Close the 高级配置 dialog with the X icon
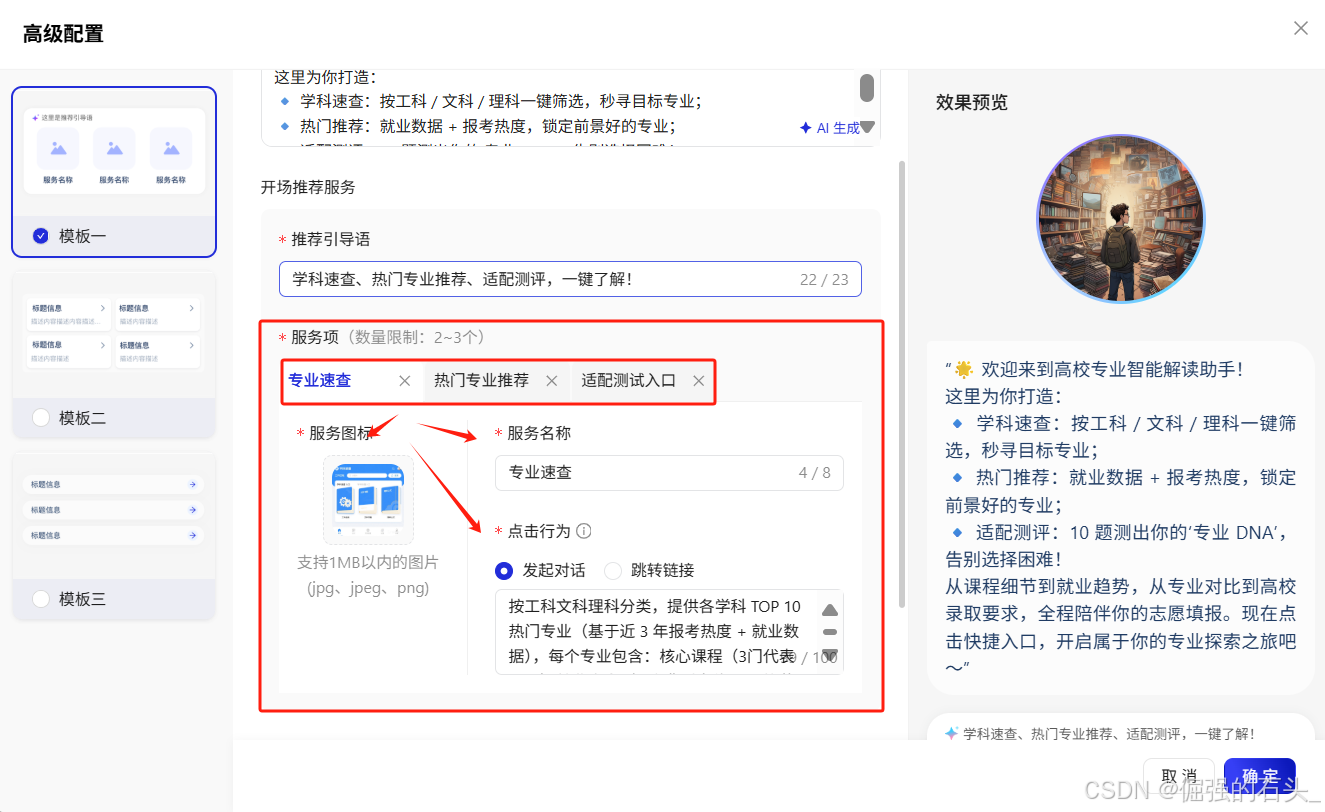This screenshot has height=812, width=1325. (1300, 28)
